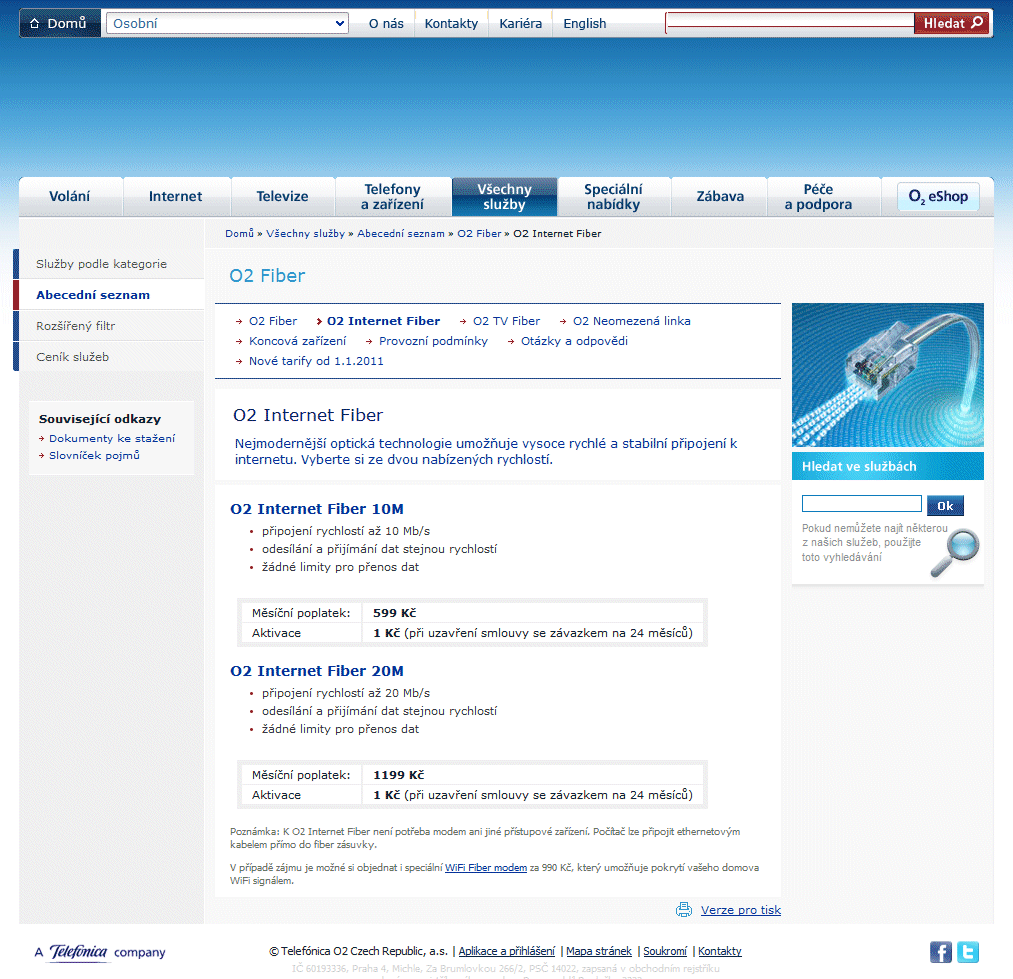
Task: Open O2 TV Fiber submenu link
Action: (x=506, y=321)
